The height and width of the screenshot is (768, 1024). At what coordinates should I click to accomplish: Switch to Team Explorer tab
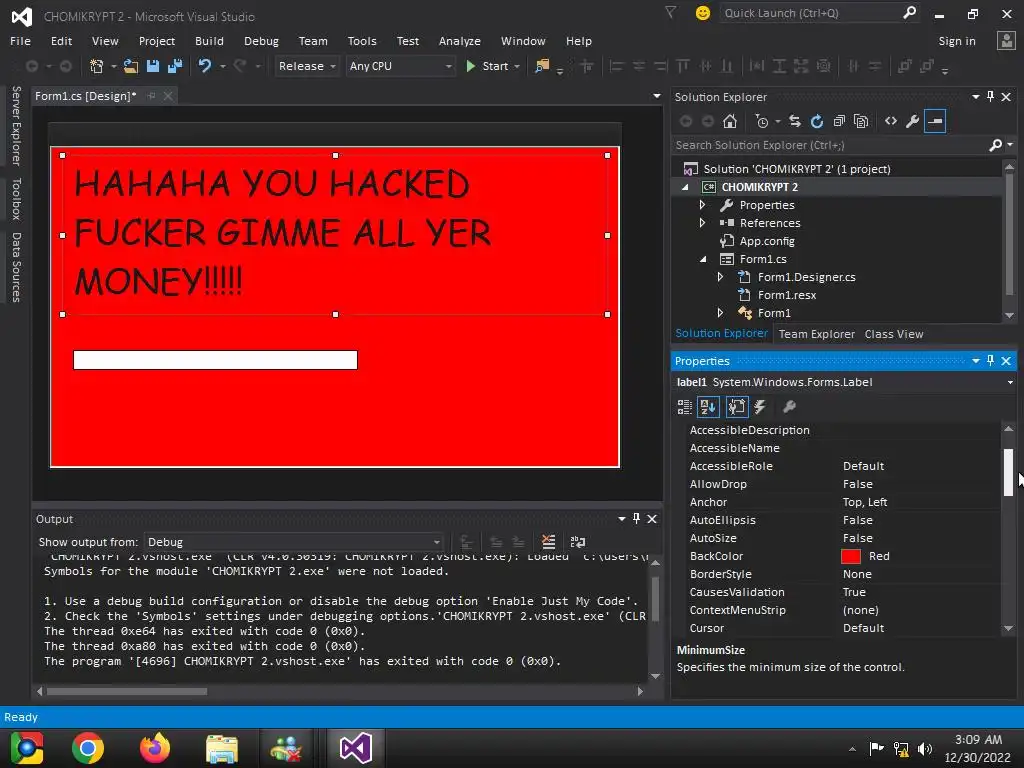(816, 334)
